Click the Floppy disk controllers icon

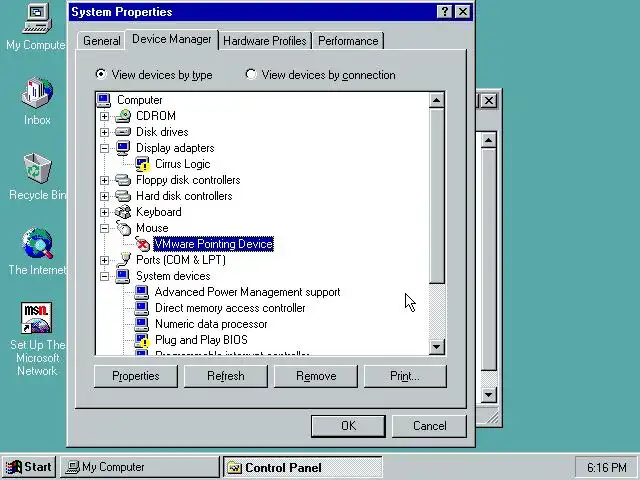click(x=122, y=180)
